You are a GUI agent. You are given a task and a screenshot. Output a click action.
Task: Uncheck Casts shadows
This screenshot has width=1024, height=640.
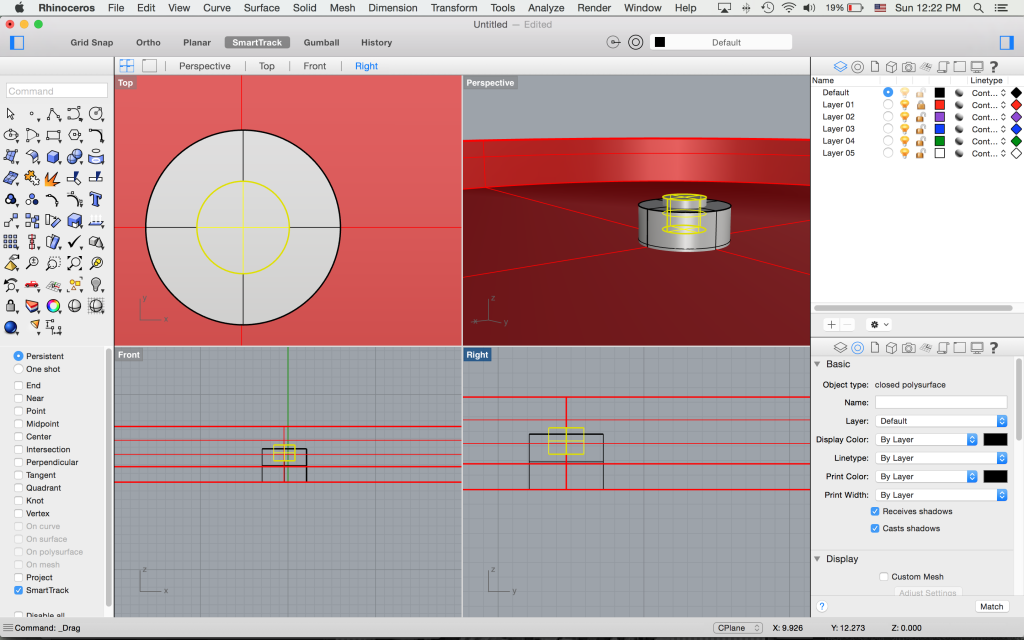[875, 528]
